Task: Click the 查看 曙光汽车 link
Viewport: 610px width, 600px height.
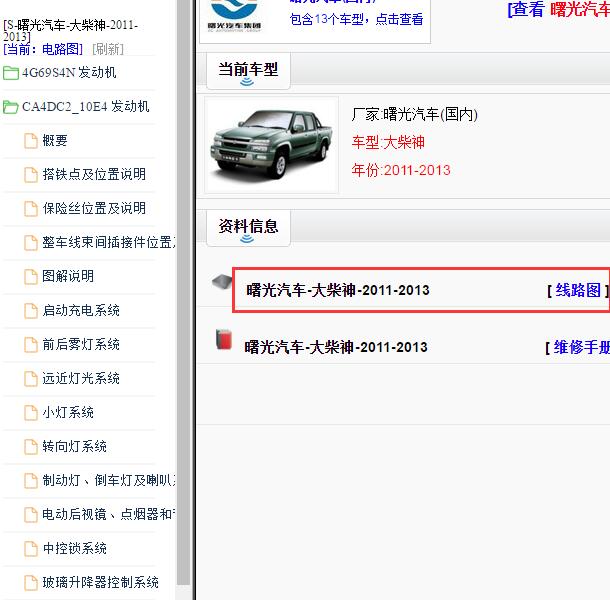Action: click(x=559, y=9)
